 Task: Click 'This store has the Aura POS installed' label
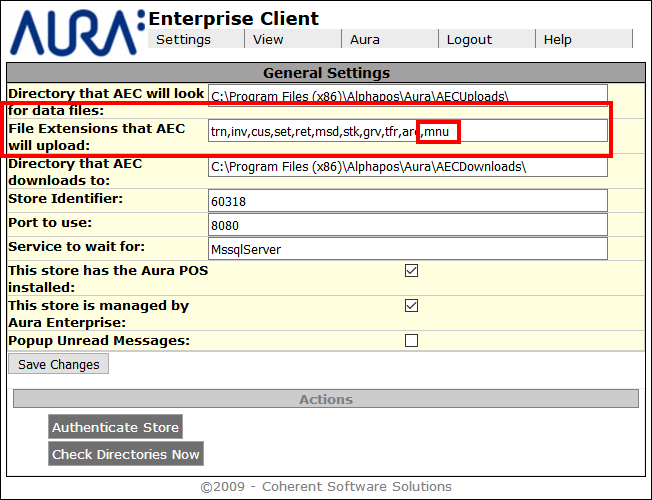tap(108, 279)
